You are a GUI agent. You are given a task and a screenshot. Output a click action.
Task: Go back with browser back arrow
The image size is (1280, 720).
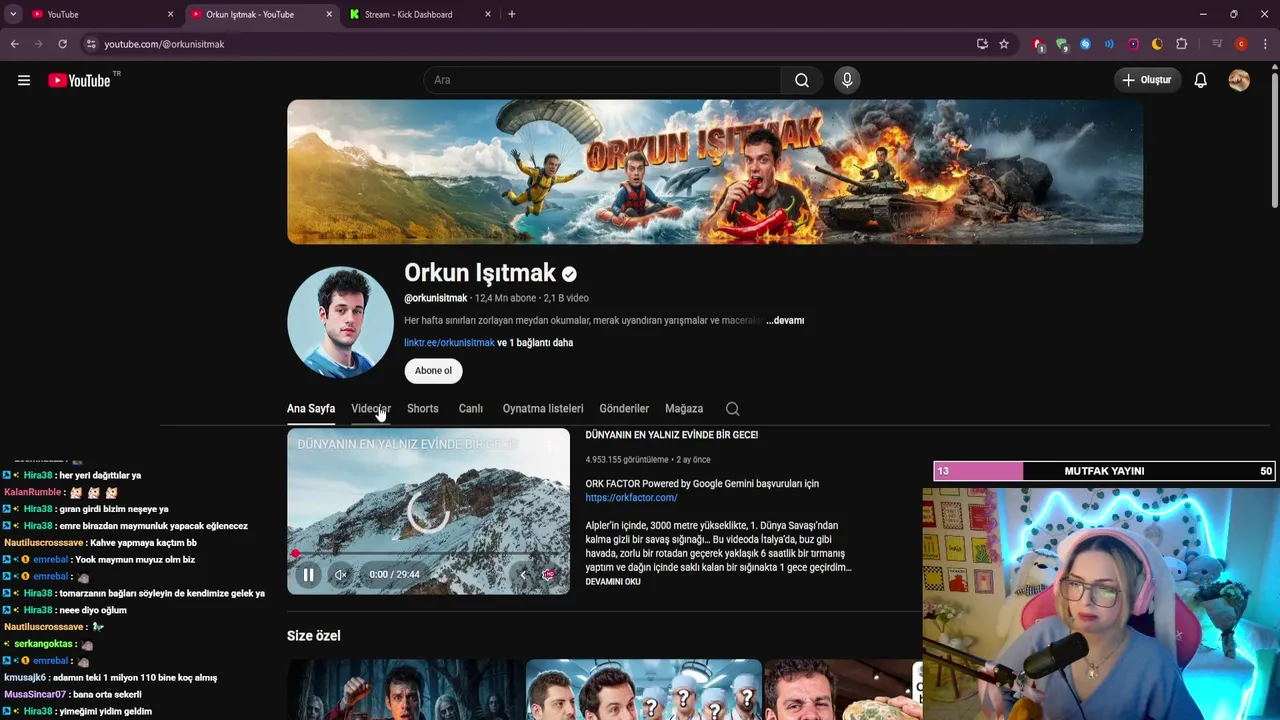coord(14,44)
